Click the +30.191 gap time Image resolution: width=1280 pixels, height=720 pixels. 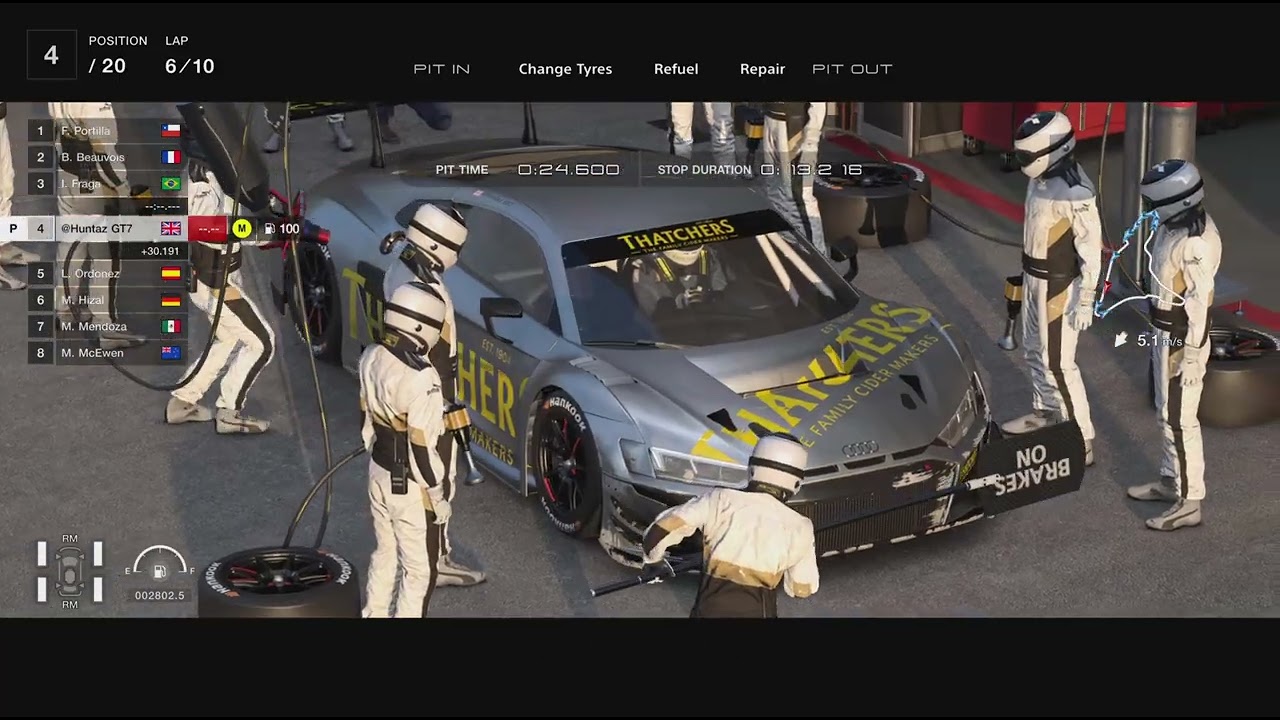click(160, 252)
